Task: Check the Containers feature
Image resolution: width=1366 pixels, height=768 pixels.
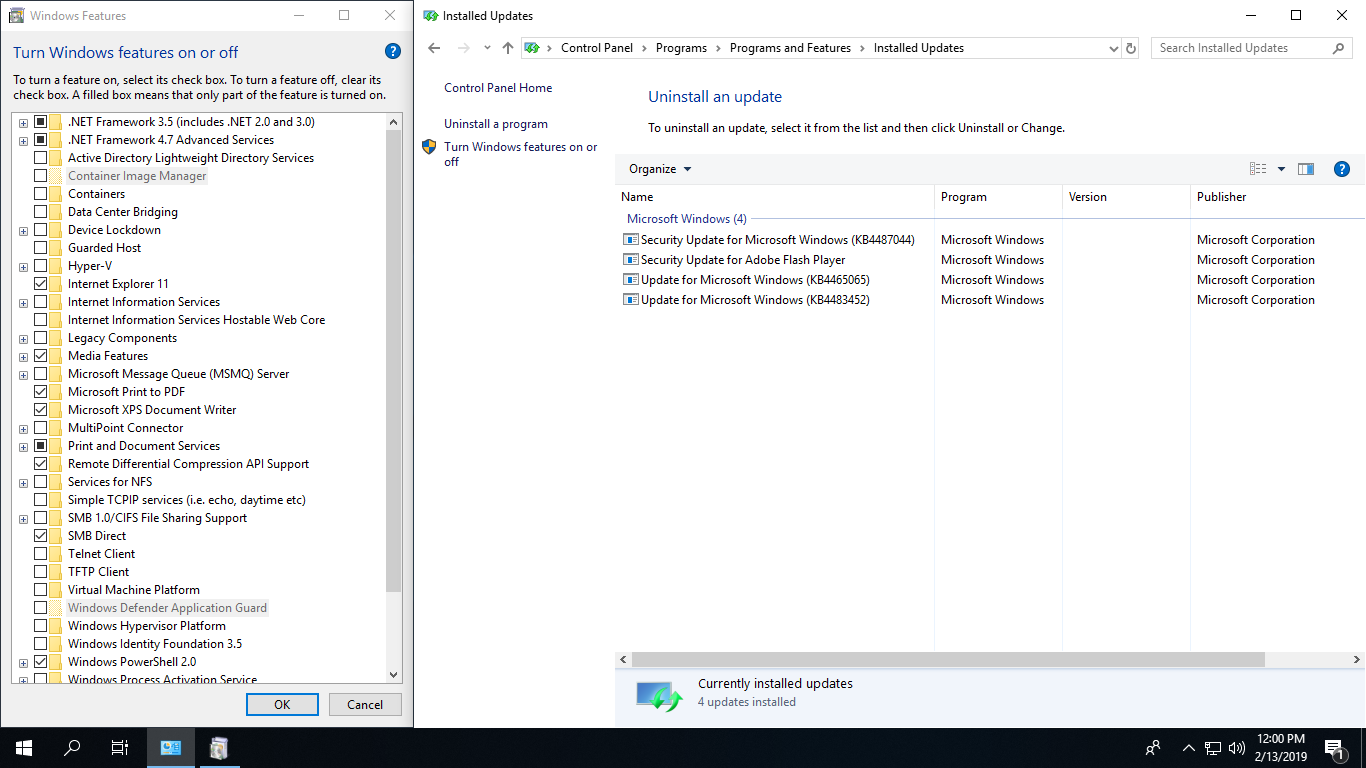Action: (x=41, y=194)
